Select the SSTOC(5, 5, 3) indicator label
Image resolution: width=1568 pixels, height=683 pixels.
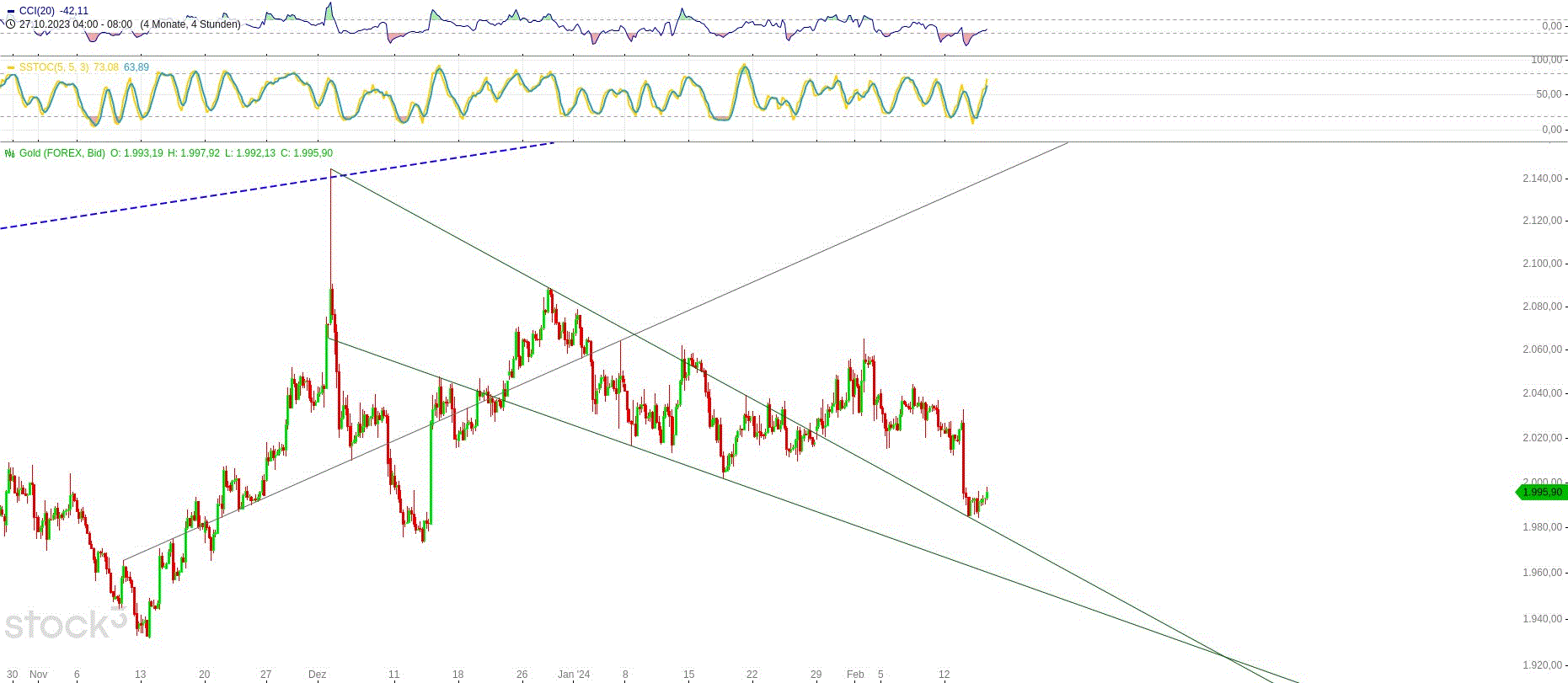pyautogui.click(x=54, y=67)
